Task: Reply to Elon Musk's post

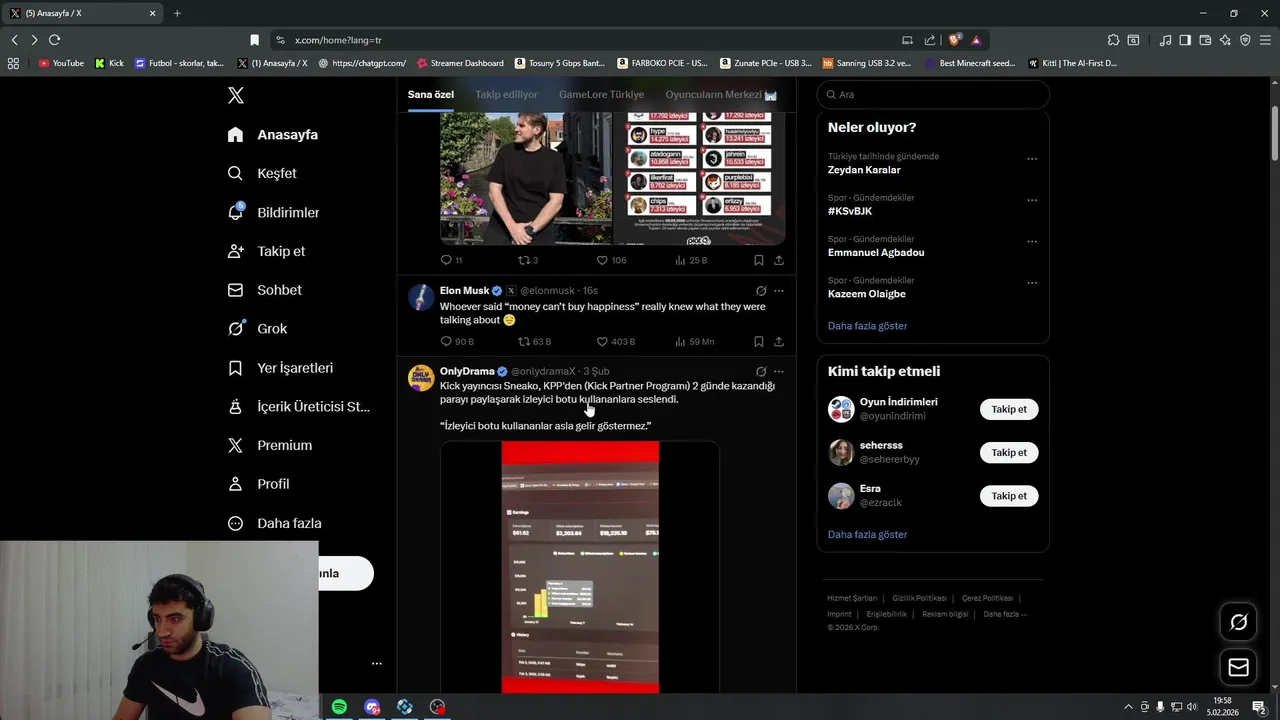Action: [x=457, y=342]
